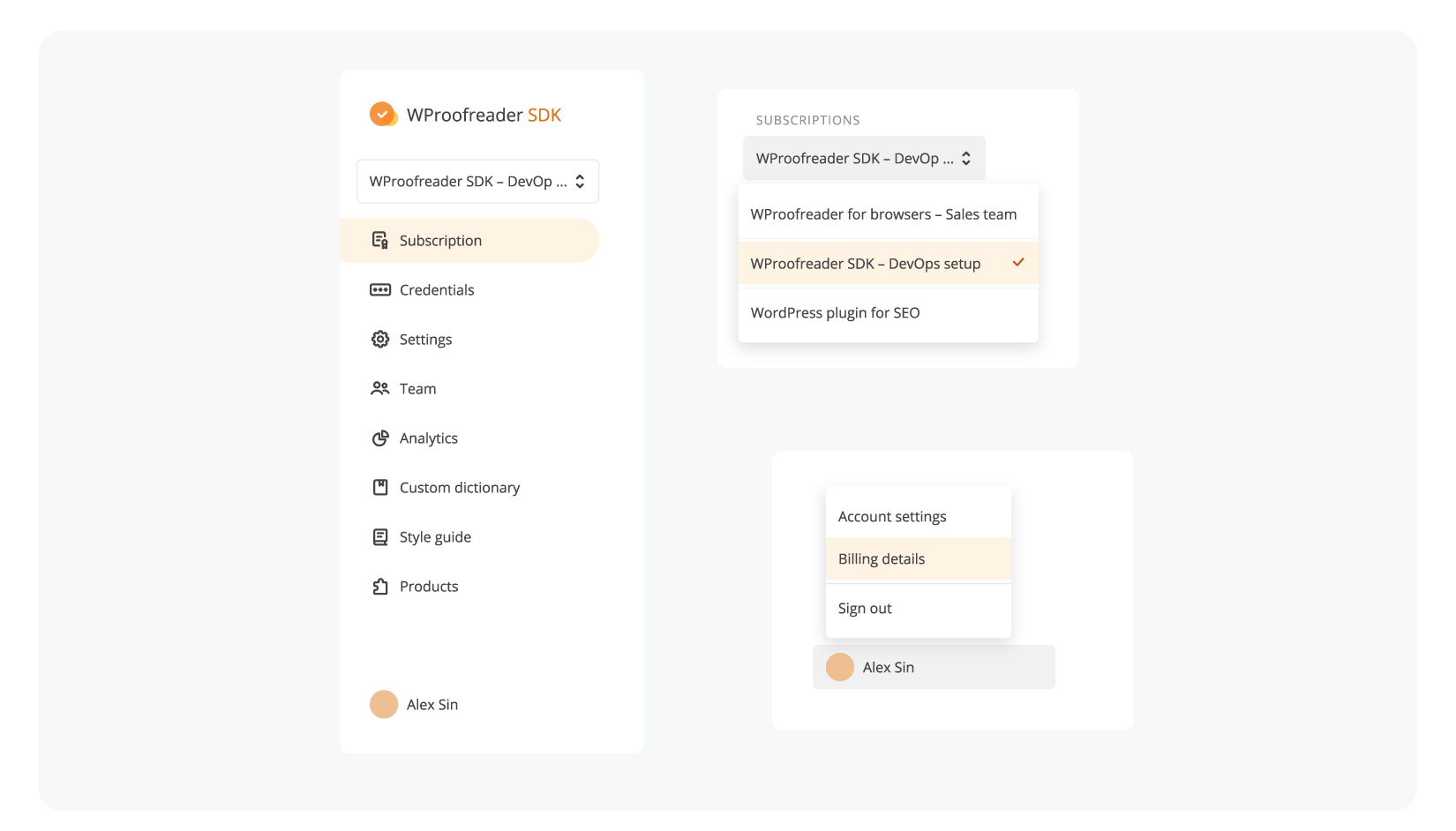Click the Products puzzle piece icon

pos(380,586)
